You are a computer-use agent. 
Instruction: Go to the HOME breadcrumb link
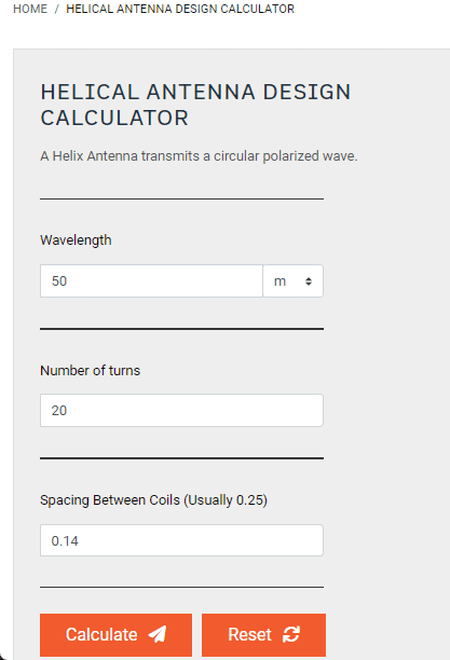click(x=30, y=9)
